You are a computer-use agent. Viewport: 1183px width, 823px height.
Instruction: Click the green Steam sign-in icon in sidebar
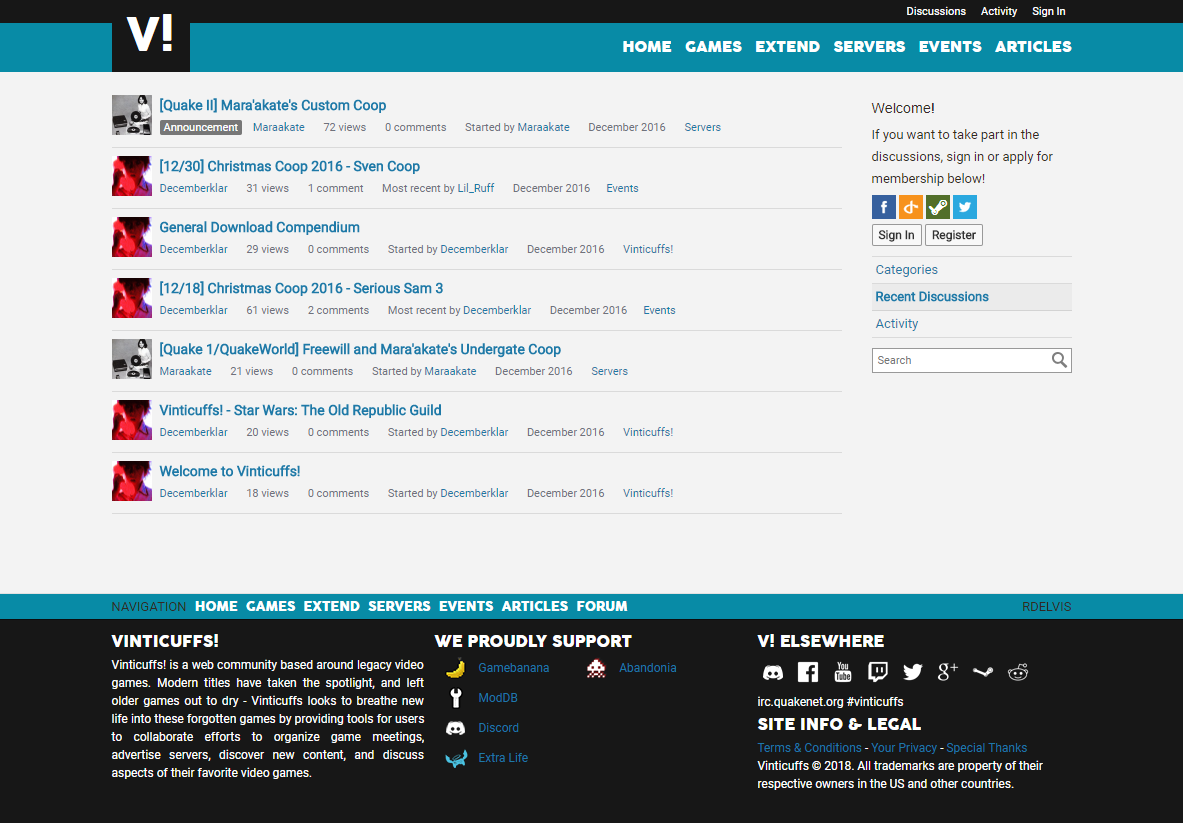click(x=937, y=207)
